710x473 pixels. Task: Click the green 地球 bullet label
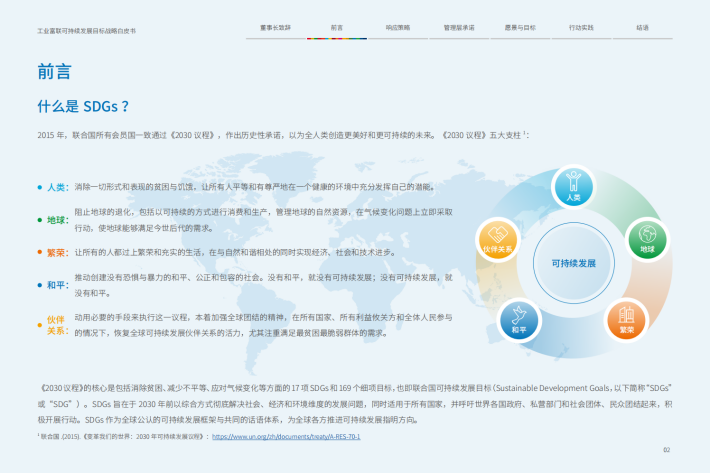click(56, 219)
